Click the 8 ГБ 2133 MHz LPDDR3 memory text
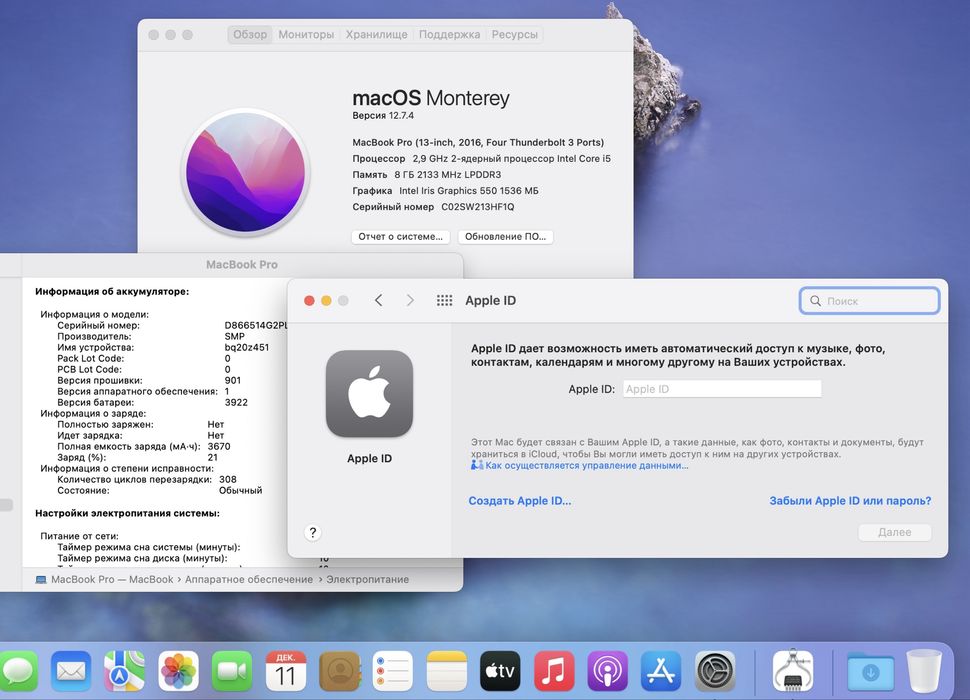Viewport: 970px width, 700px height. pos(448,175)
